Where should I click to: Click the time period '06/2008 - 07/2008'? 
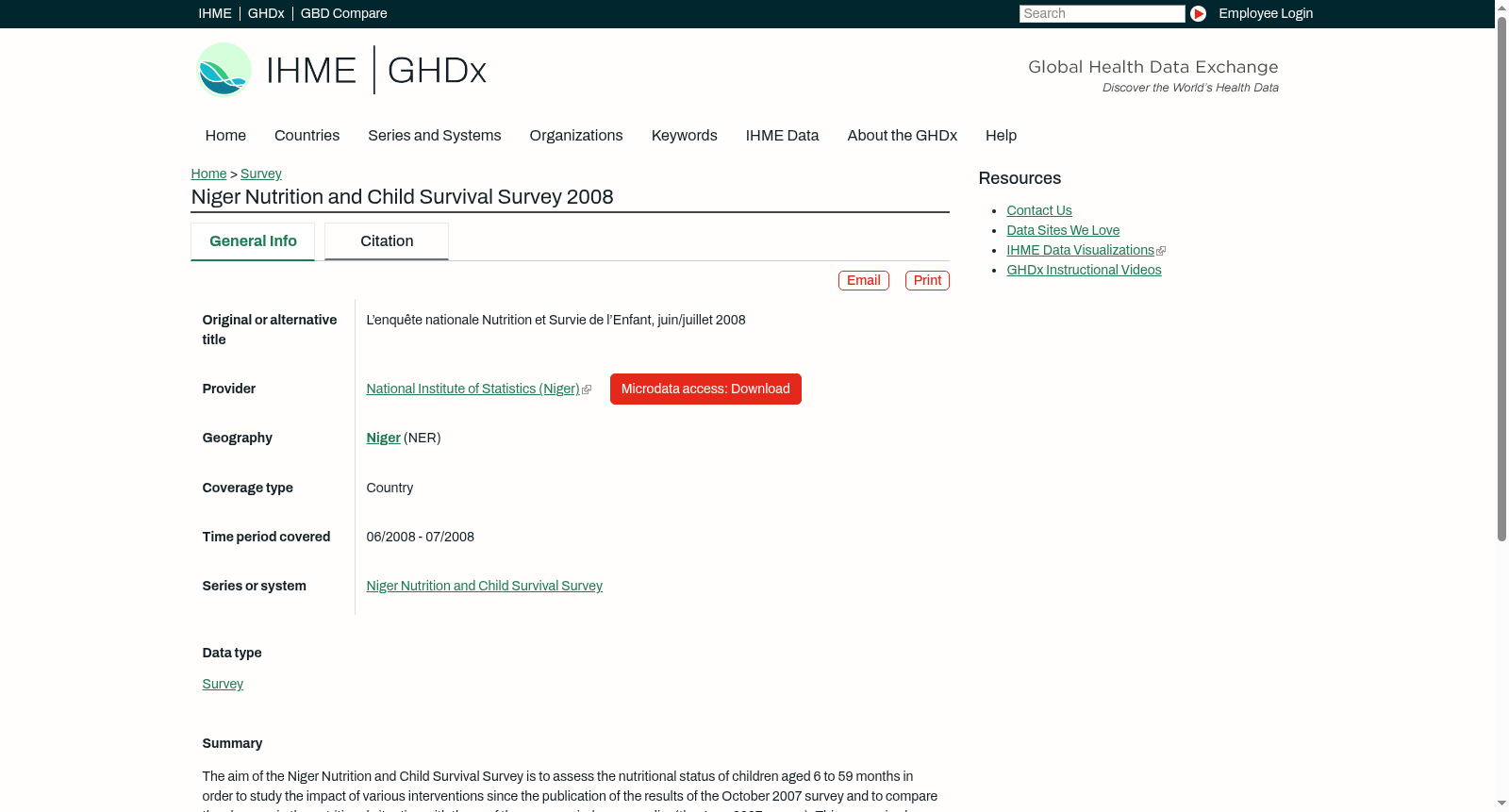(x=420, y=537)
